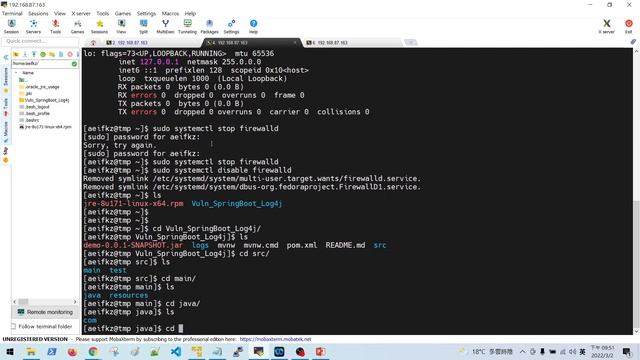
Task: Click the View toolbar icon
Action: [x=121, y=27]
